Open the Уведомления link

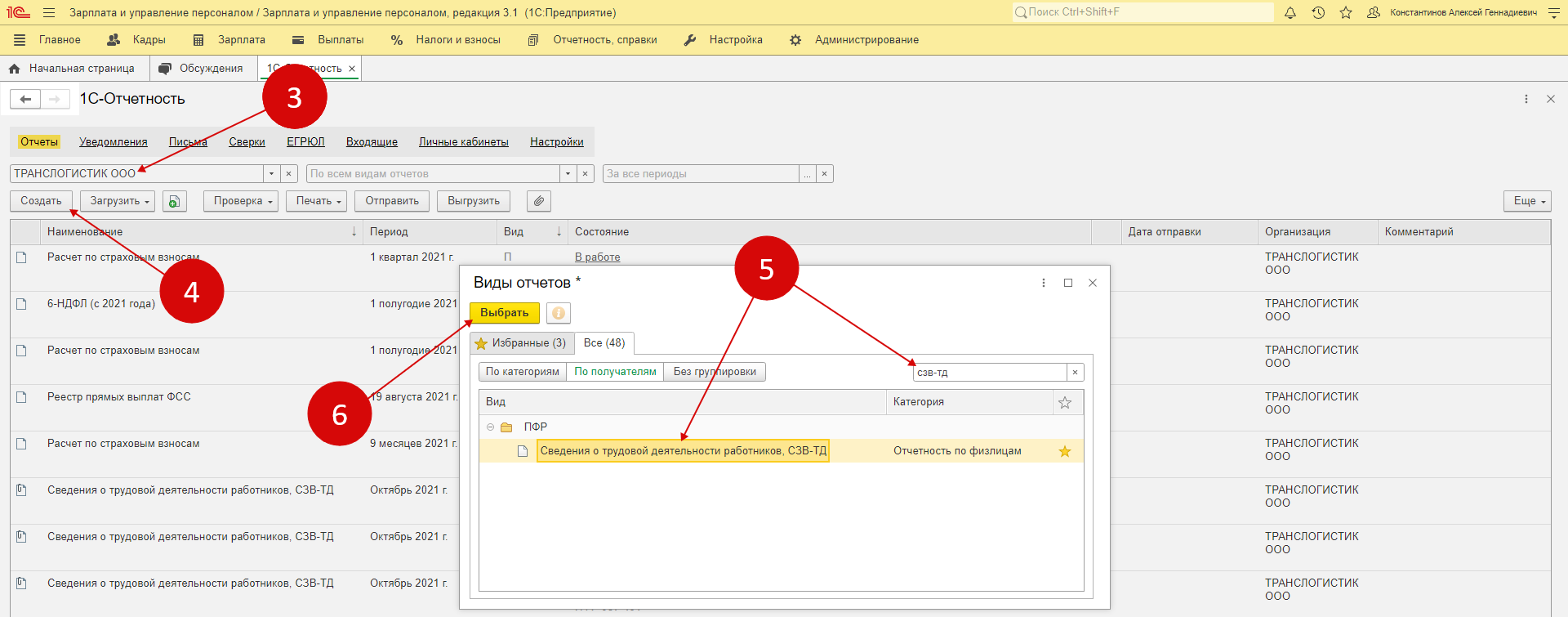(114, 142)
